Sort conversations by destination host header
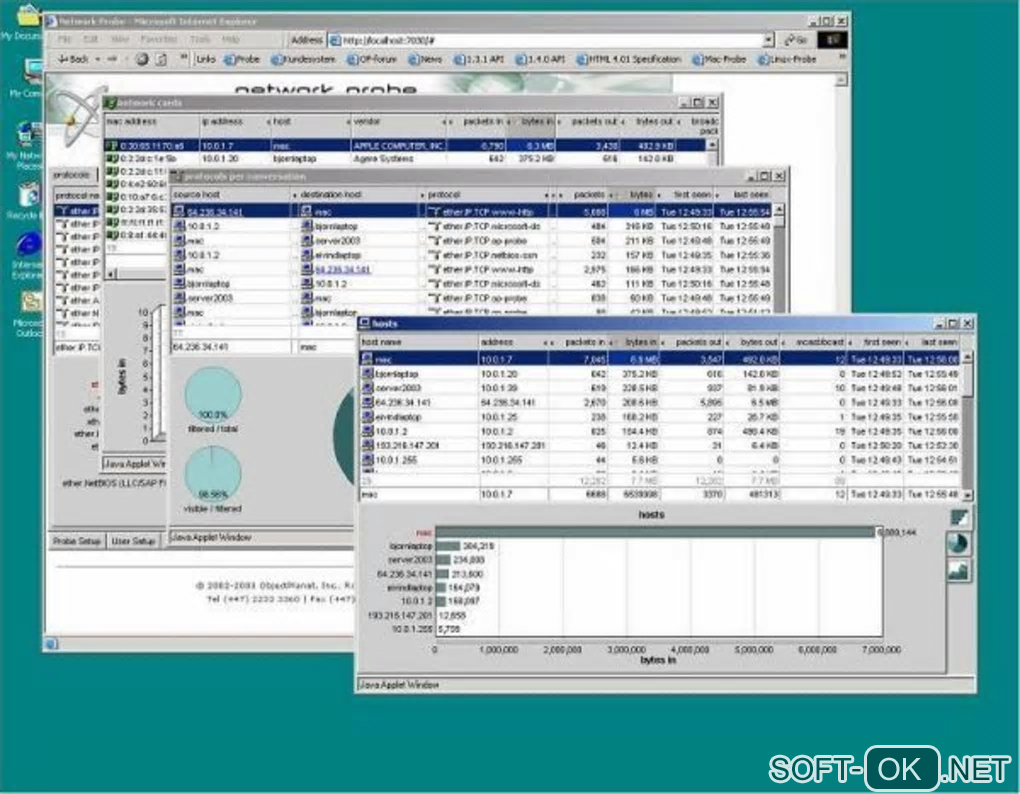The width and height of the screenshot is (1020, 794). [x=358, y=194]
